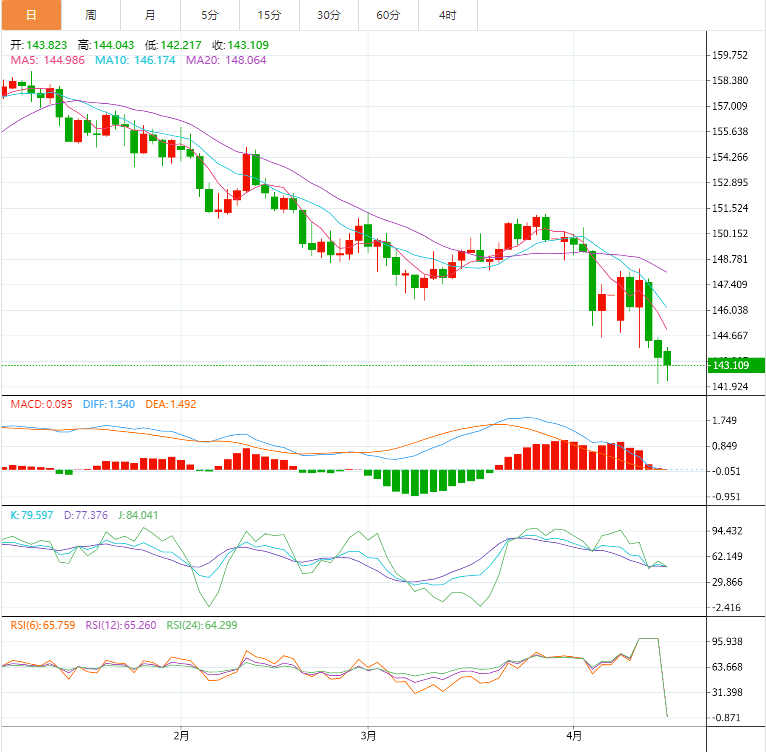Click the RSI(24): 64.299 label
Screen dimensions: 766x752
click(x=202, y=625)
